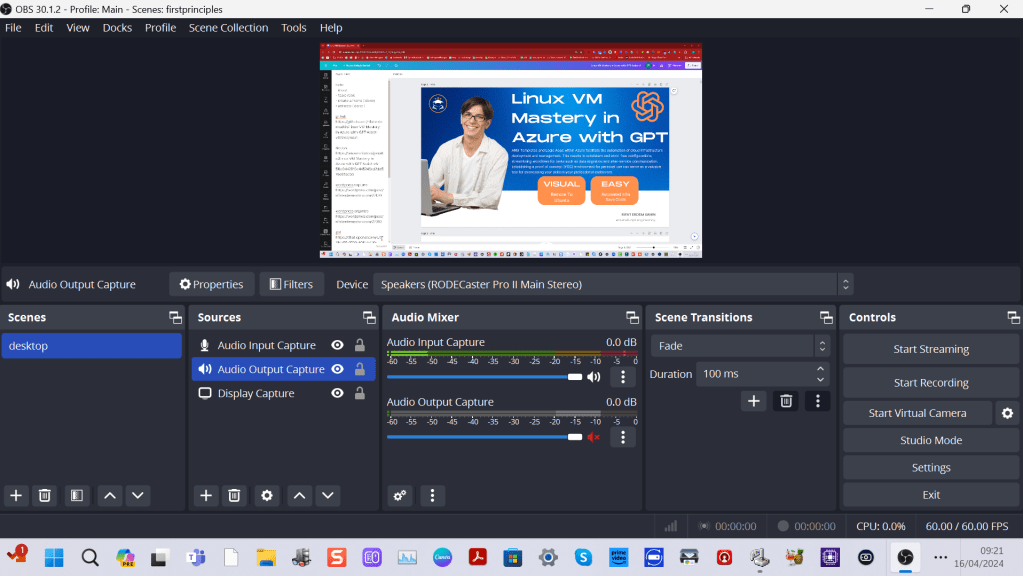Increase transition duration stepper
This screenshot has width=1023, height=576.
click(x=821, y=369)
